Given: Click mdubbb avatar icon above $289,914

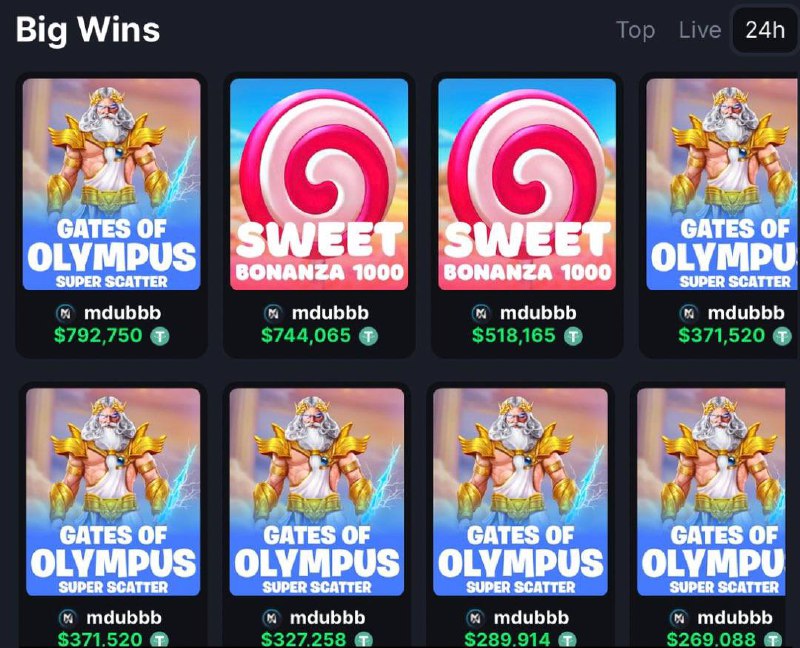Looking at the screenshot, I should (476, 618).
